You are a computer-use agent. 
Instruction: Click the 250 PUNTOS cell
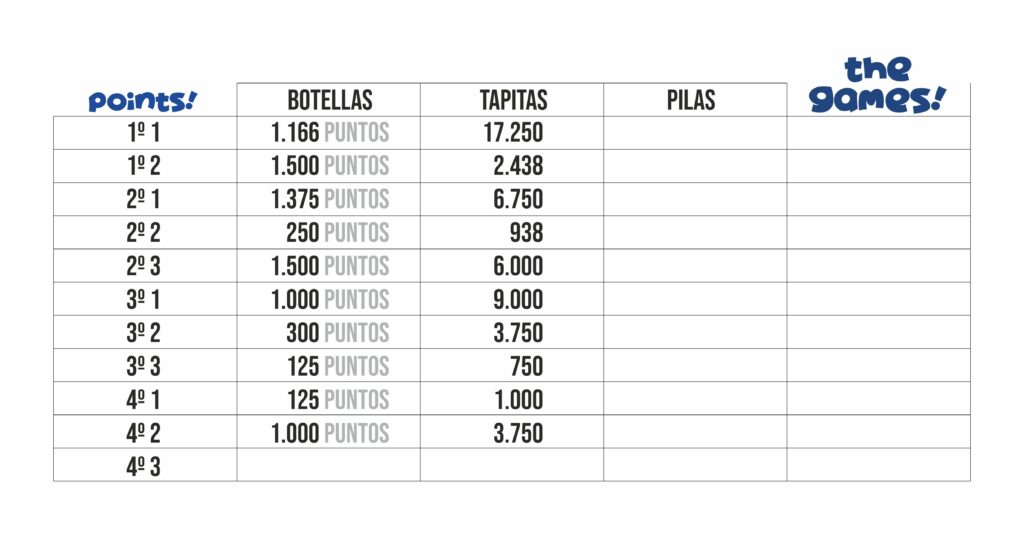pyautogui.click(x=338, y=233)
